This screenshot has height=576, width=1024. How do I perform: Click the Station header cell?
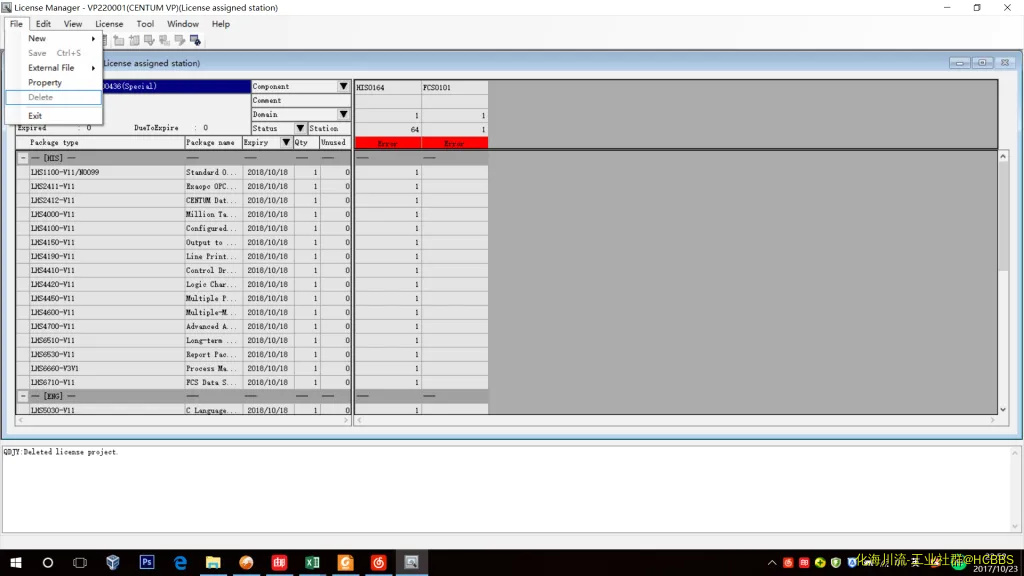[329, 128]
